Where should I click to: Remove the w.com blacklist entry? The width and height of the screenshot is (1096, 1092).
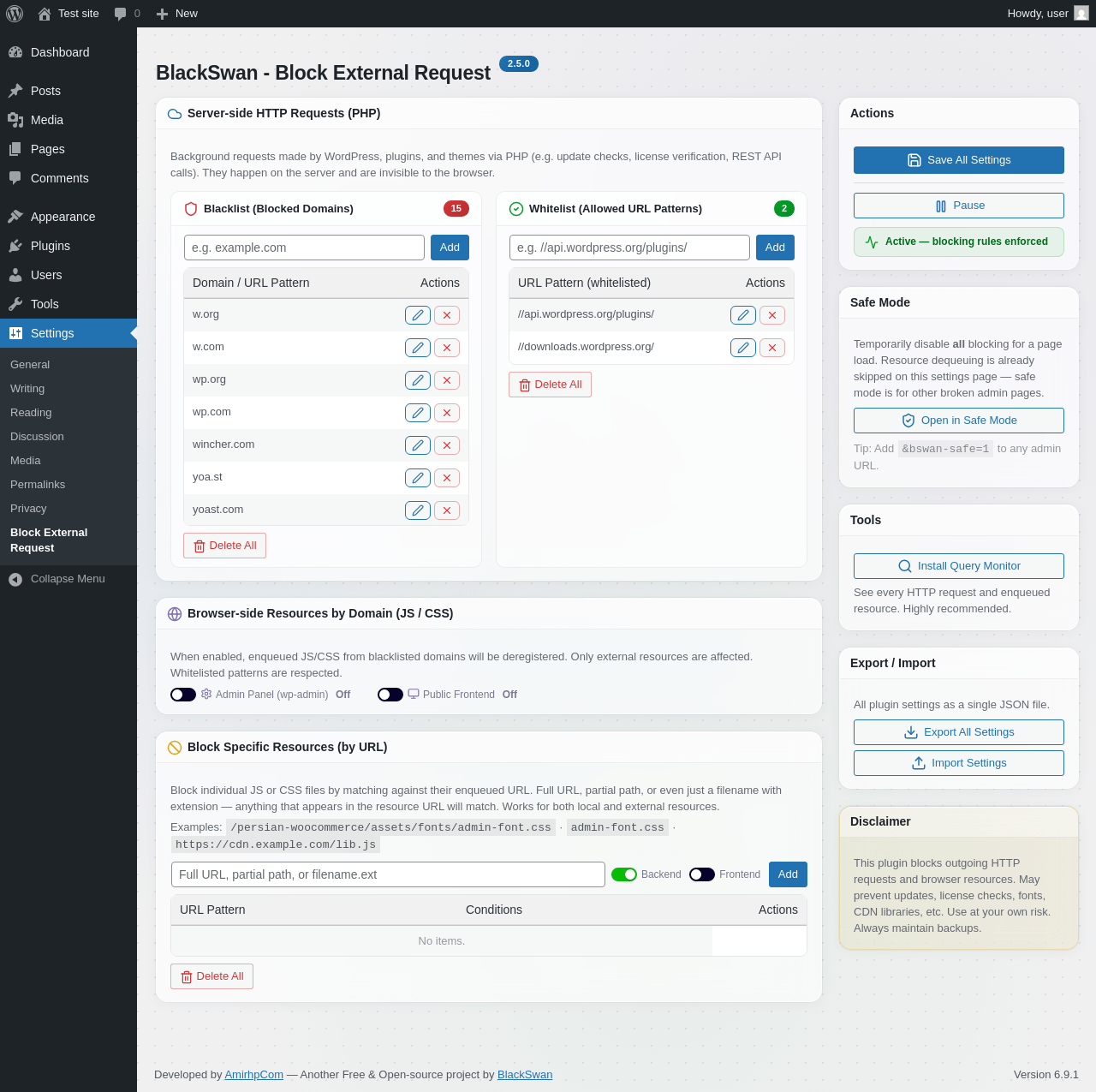pyautogui.click(x=447, y=348)
